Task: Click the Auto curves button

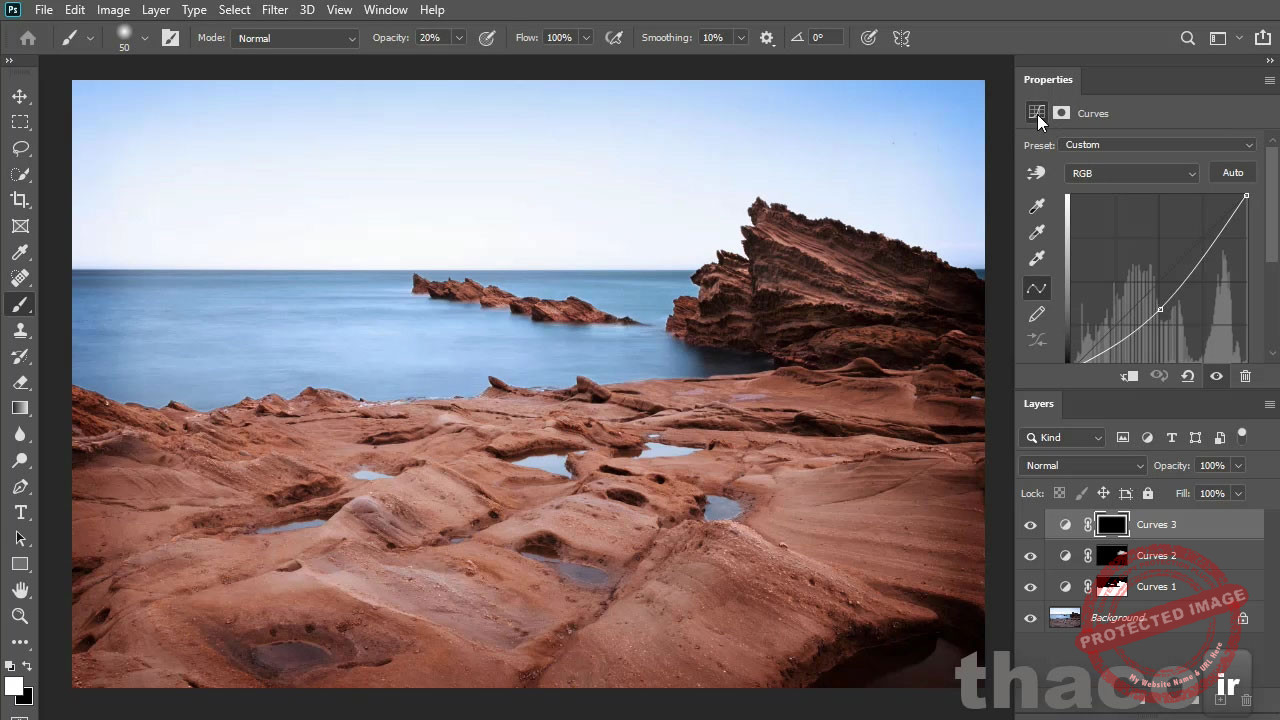Action: pos(1232,173)
